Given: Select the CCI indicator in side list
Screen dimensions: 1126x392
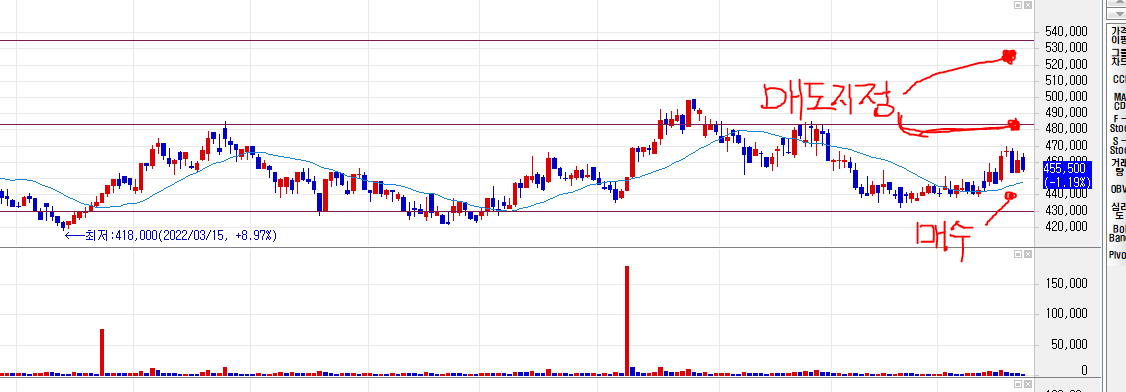Looking at the screenshot, I should point(1119,80).
